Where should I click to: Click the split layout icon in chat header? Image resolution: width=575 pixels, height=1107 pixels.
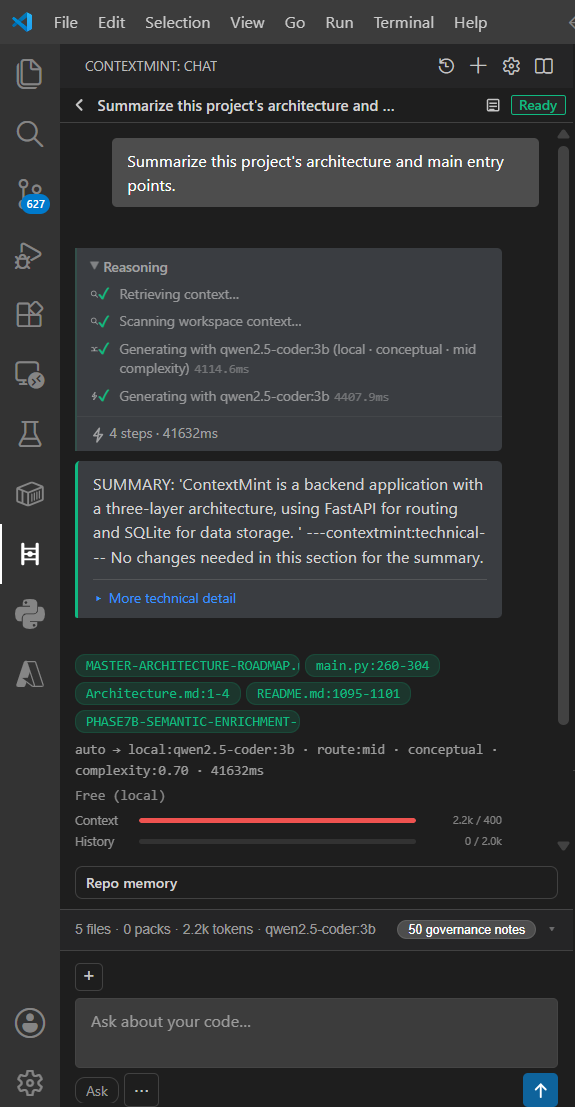point(543,66)
